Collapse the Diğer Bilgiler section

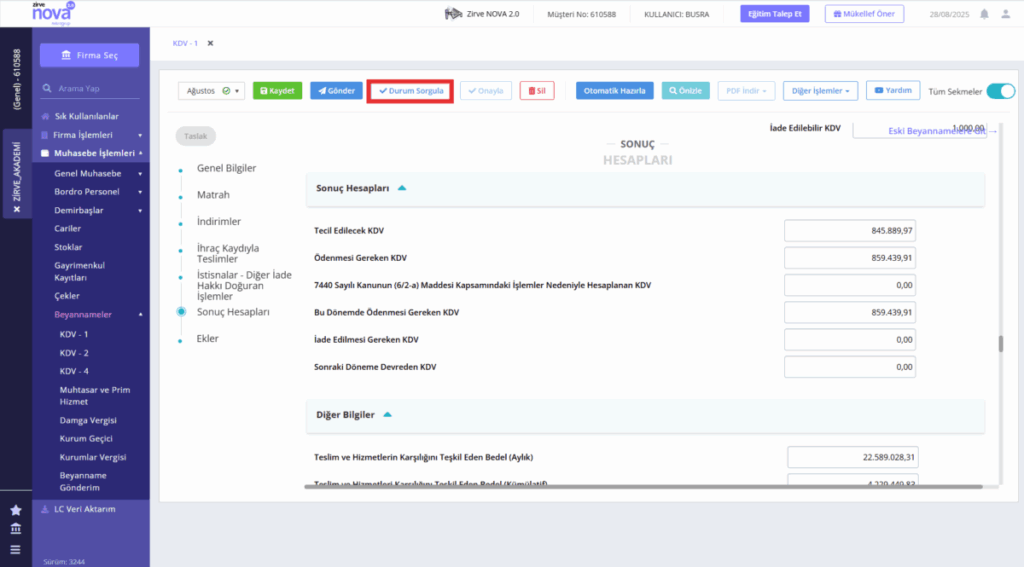click(388, 415)
